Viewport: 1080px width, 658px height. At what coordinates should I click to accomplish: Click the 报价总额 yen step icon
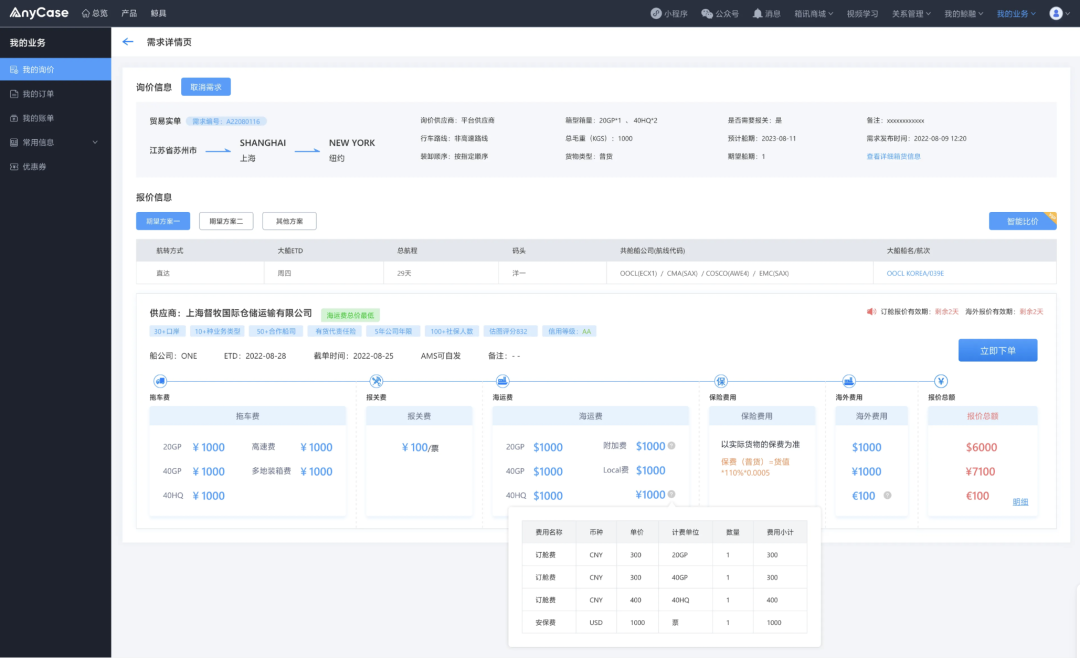941,380
